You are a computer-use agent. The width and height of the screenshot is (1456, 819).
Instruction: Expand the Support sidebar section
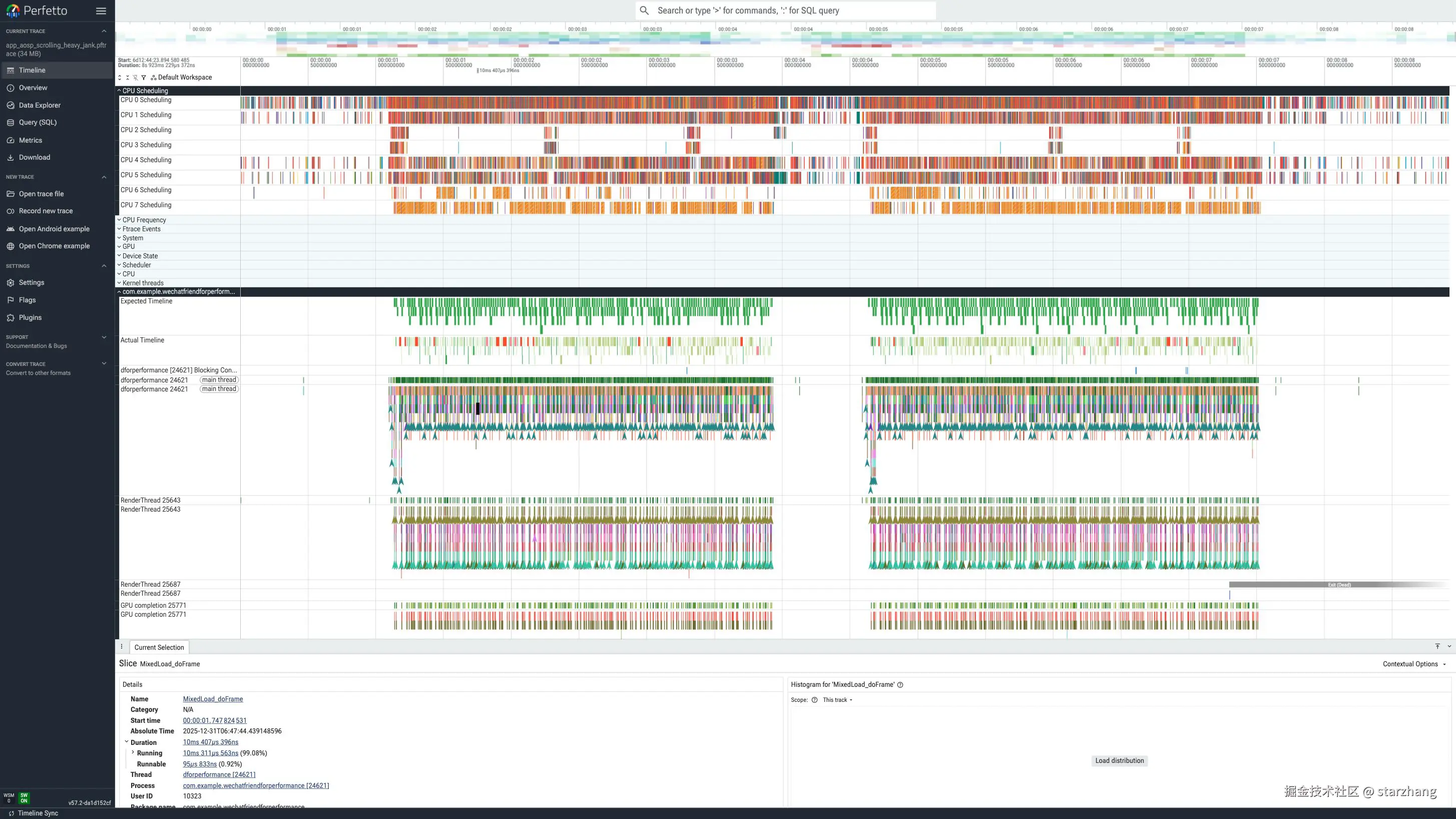104,337
